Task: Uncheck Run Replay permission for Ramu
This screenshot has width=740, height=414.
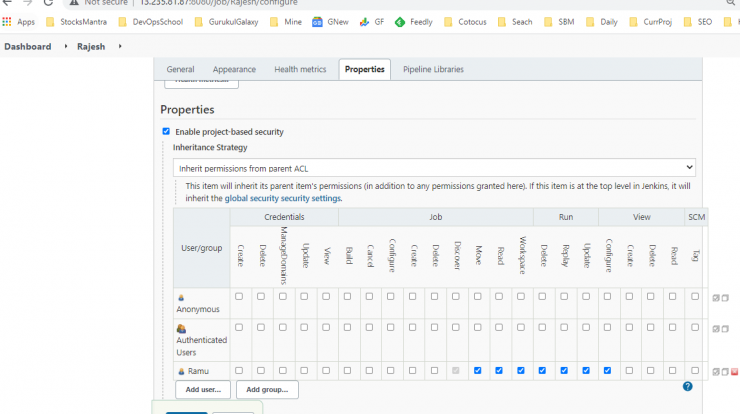Action: coord(564,371)
